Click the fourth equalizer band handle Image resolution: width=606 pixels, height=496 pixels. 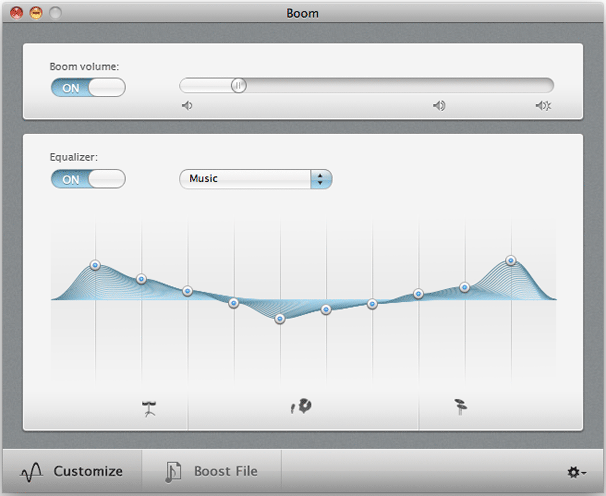[x=233, y=303]
